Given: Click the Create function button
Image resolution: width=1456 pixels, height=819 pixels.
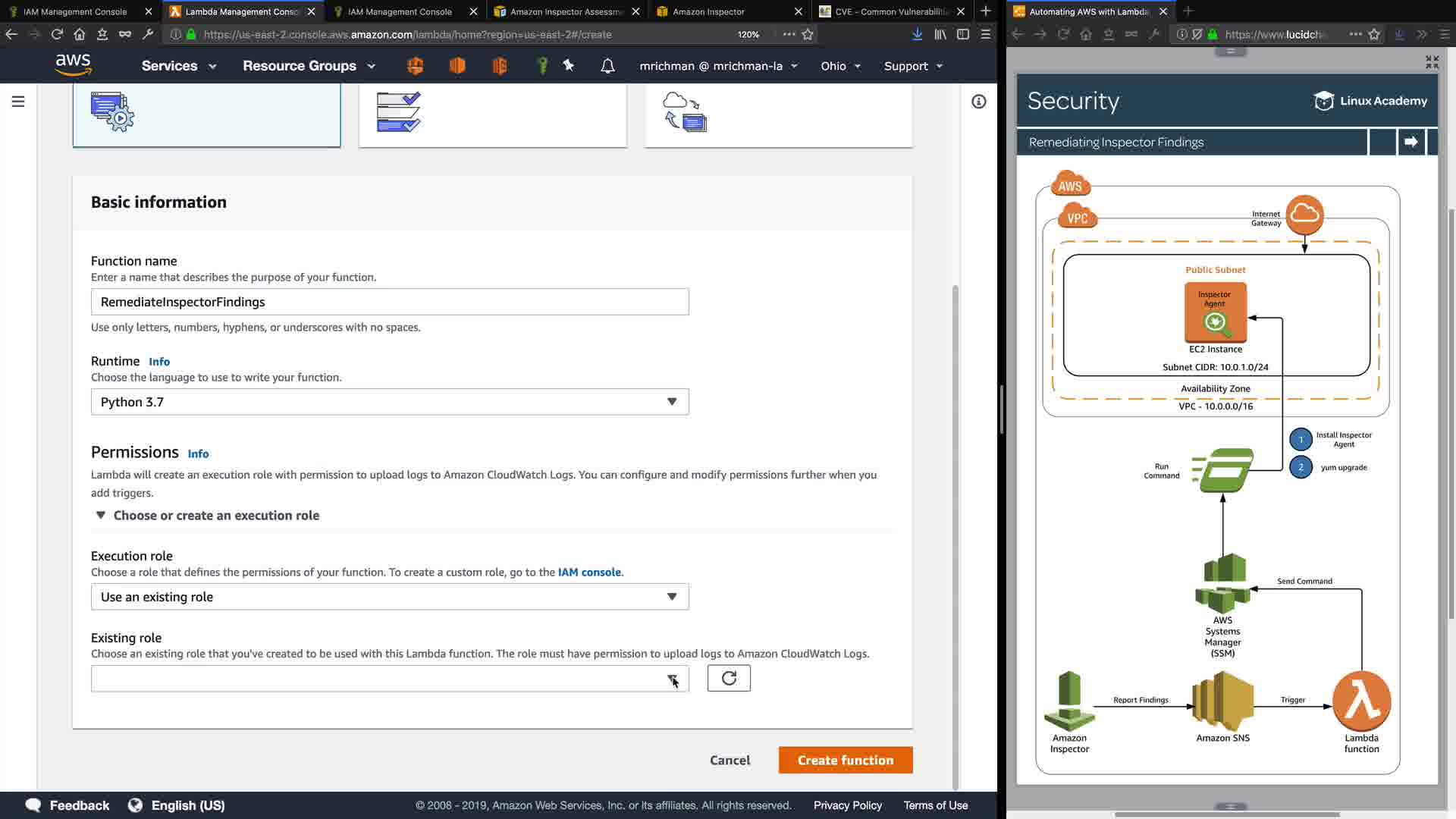Looking at the screenshot, I should coord(845,760).
